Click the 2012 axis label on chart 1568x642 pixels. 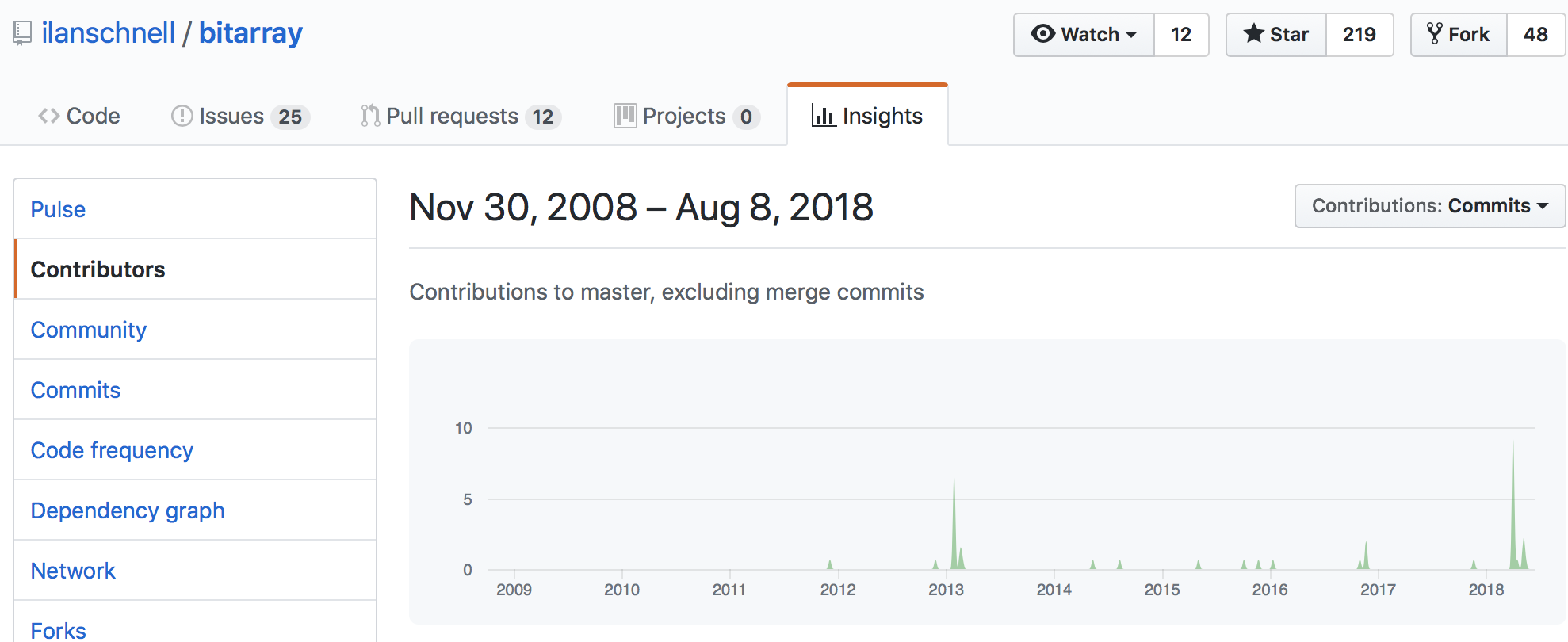pos(838,590)
